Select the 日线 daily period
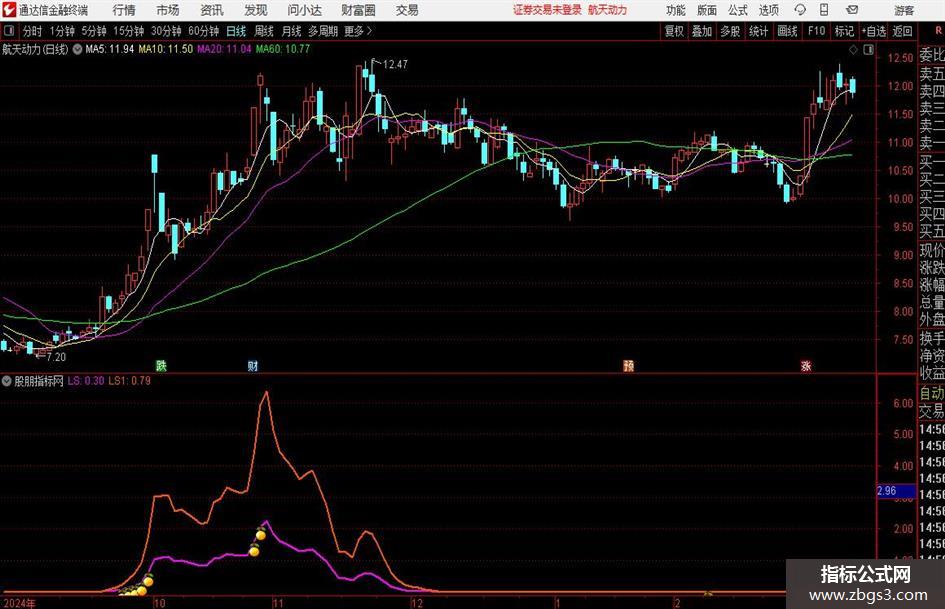 (x=236, y=31)
